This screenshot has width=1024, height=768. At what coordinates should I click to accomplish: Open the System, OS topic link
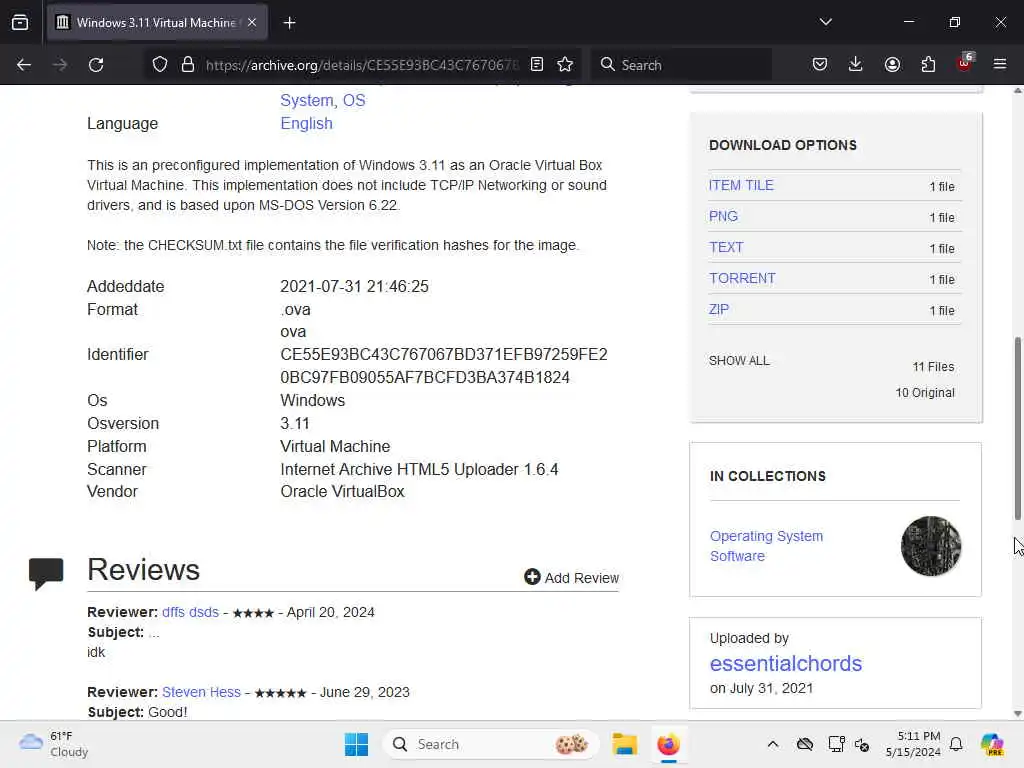[323, 101]
